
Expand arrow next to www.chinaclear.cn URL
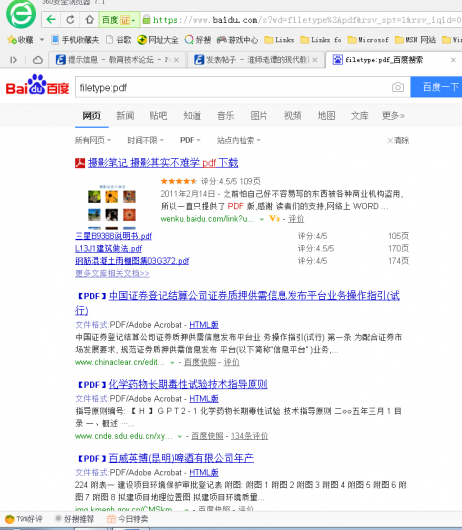coord(172,363)
